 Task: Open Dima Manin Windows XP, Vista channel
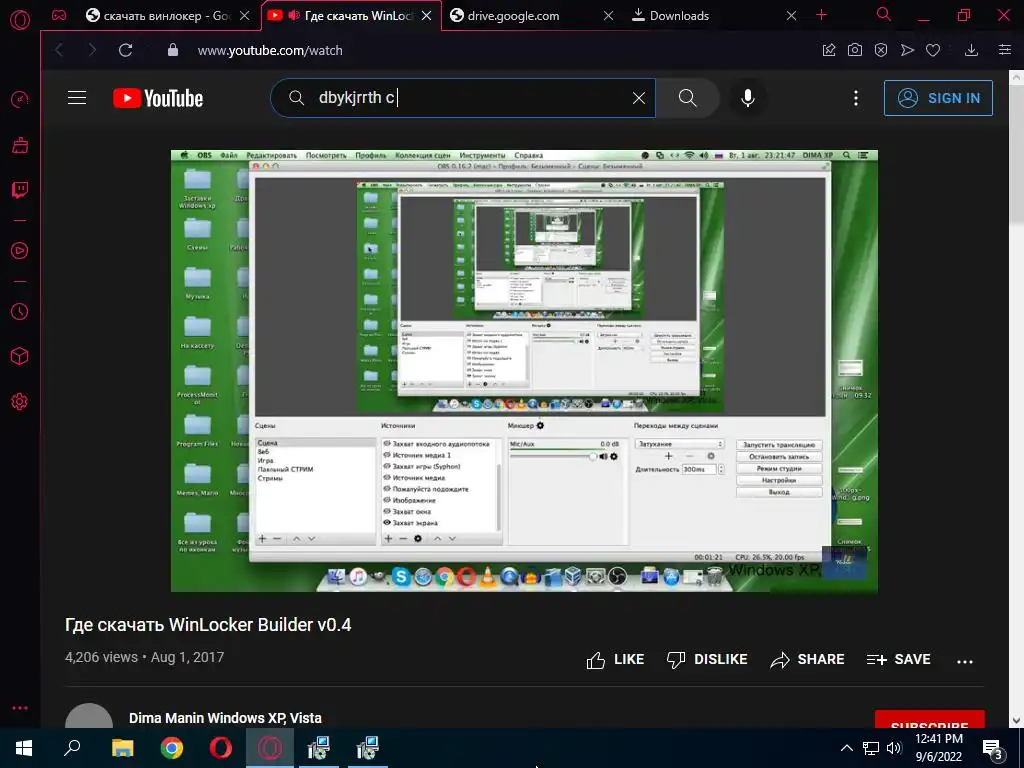tap(225, 718)
